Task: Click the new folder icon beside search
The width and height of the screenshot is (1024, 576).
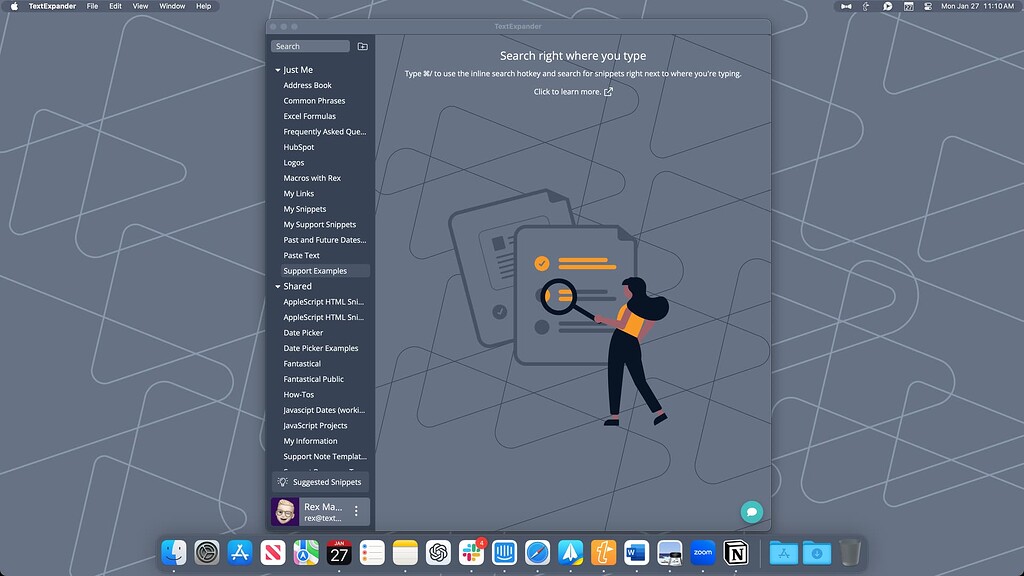Action: click(x=362, y=46)
